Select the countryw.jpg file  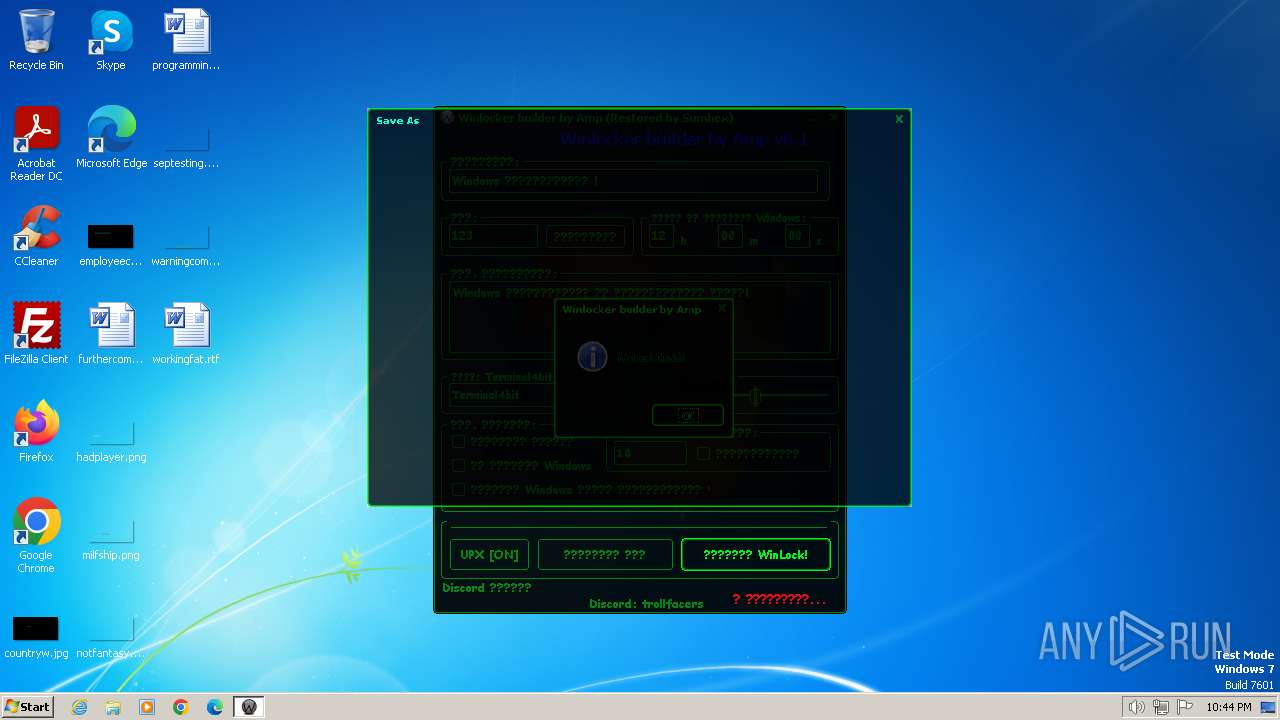point(36,638)
